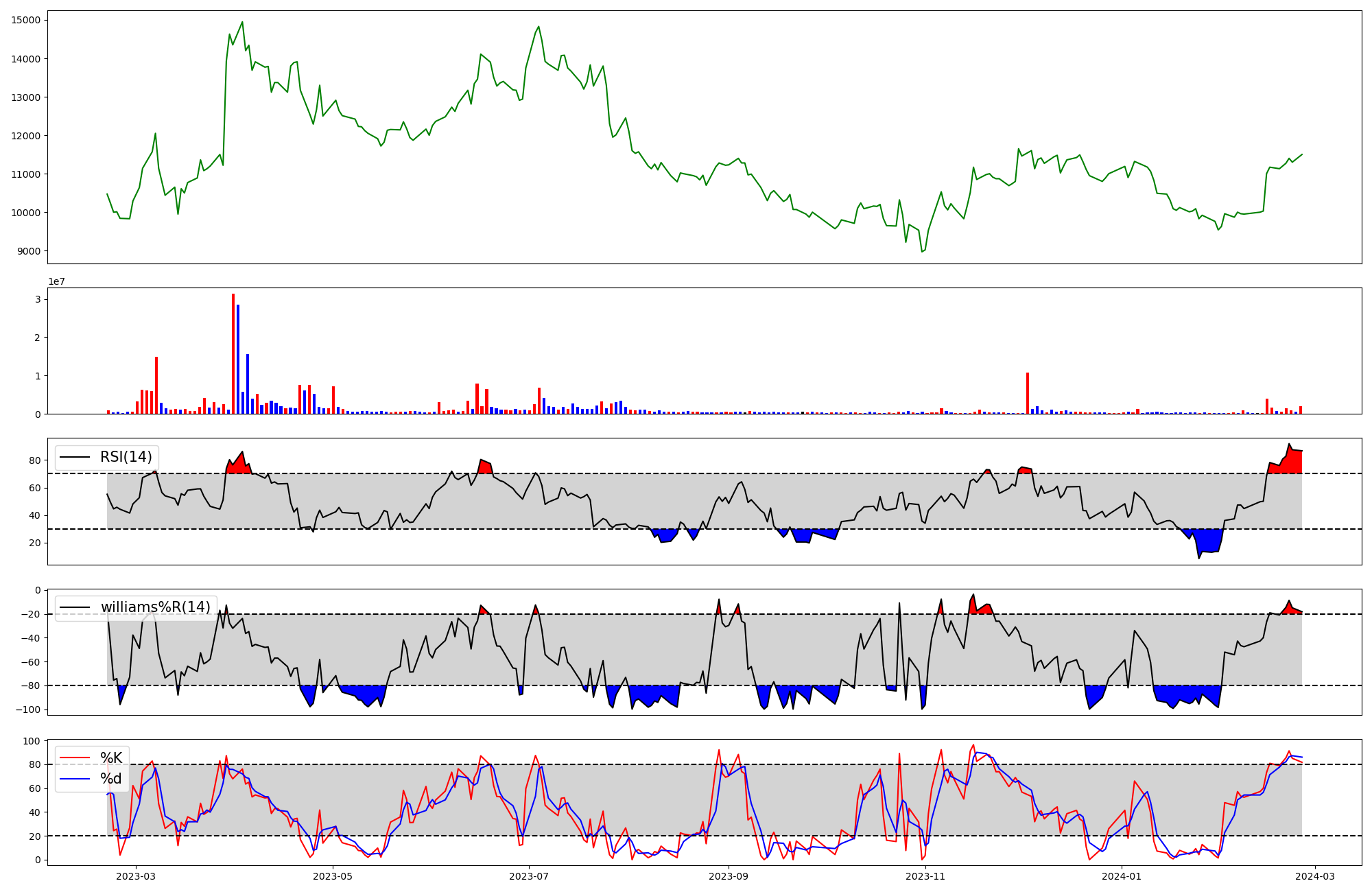This screenshot has width=1372, height=892.
Task: Click the 2023-09 x-axis date label
Action: pyautogui.click(x=729, y=876)
